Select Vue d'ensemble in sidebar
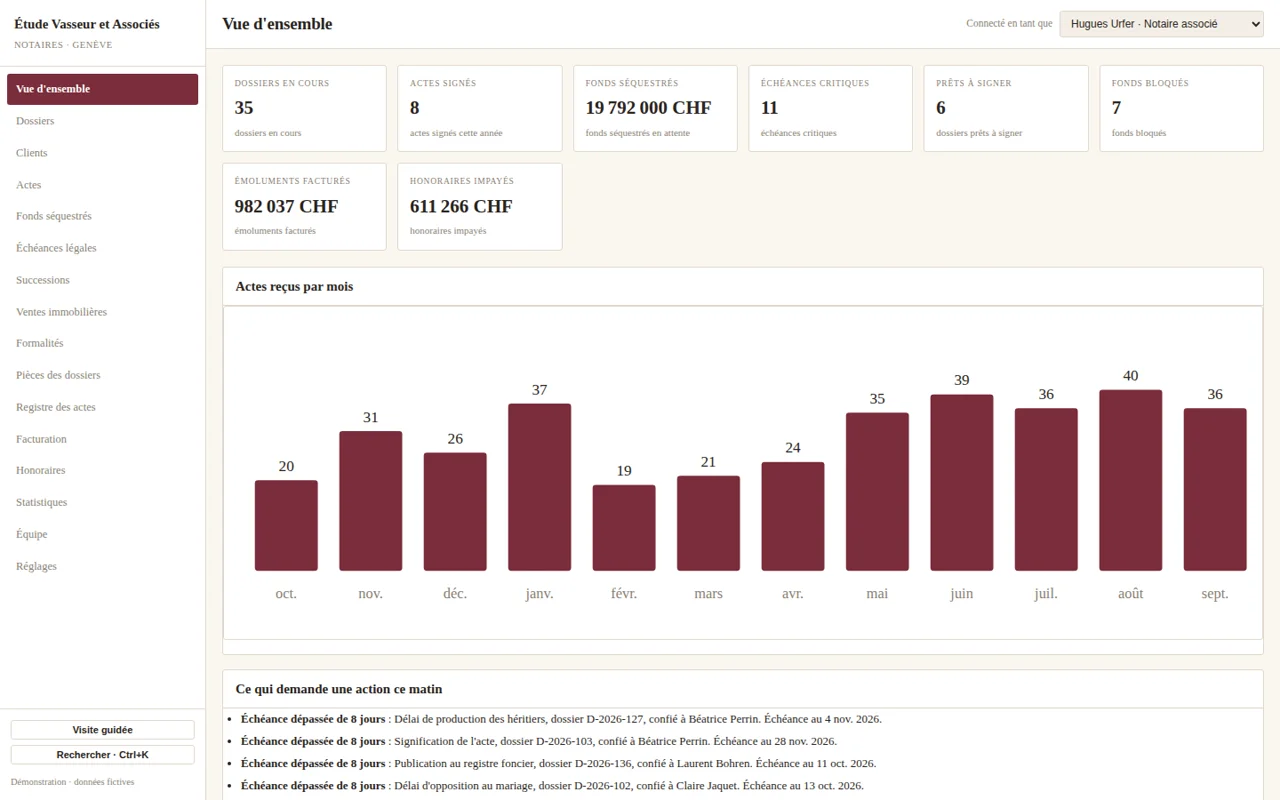 (x=102, y=89)
